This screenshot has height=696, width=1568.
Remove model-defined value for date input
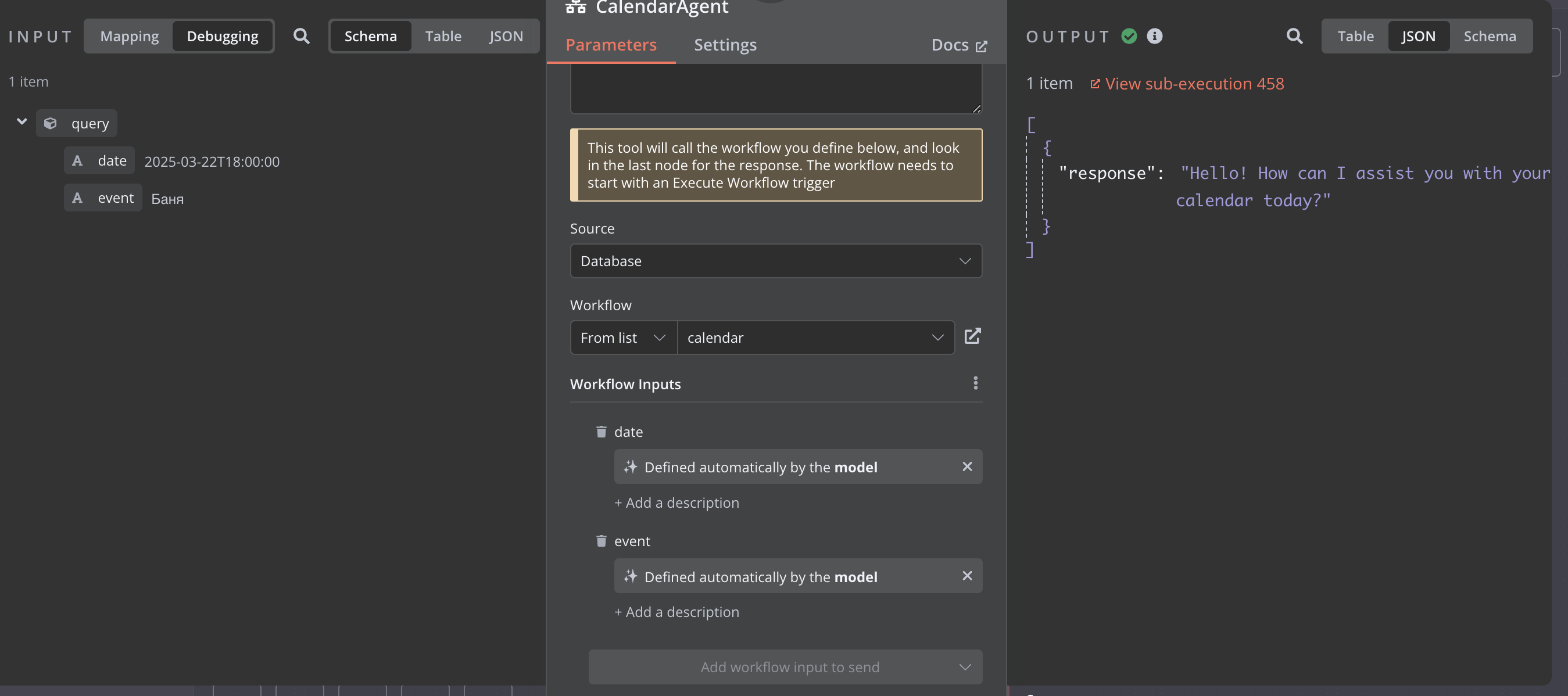(x=967, y=467)
